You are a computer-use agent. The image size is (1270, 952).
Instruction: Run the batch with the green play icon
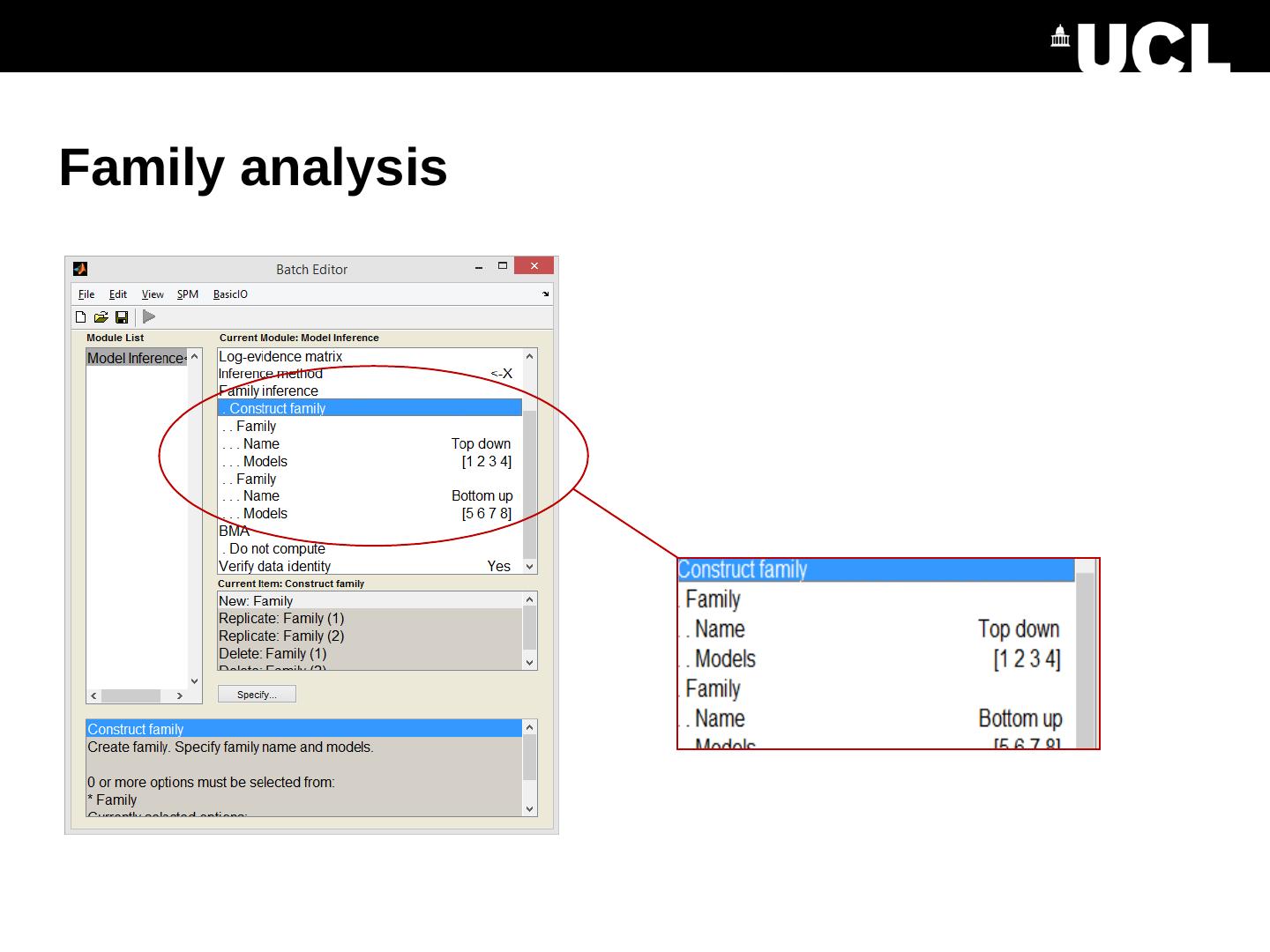(149, 316)
